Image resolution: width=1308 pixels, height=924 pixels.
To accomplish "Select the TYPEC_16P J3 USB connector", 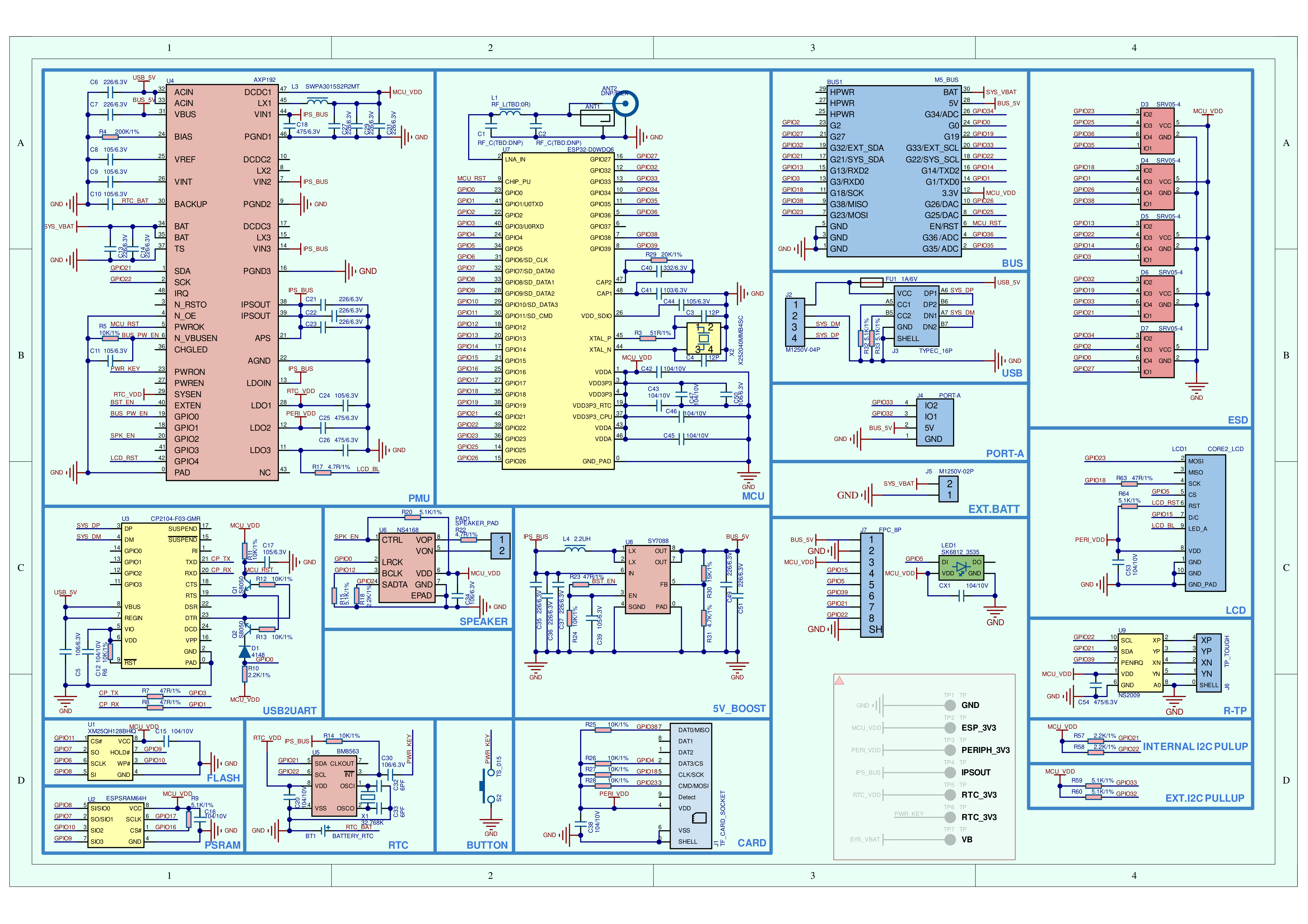I will [916, 316].
